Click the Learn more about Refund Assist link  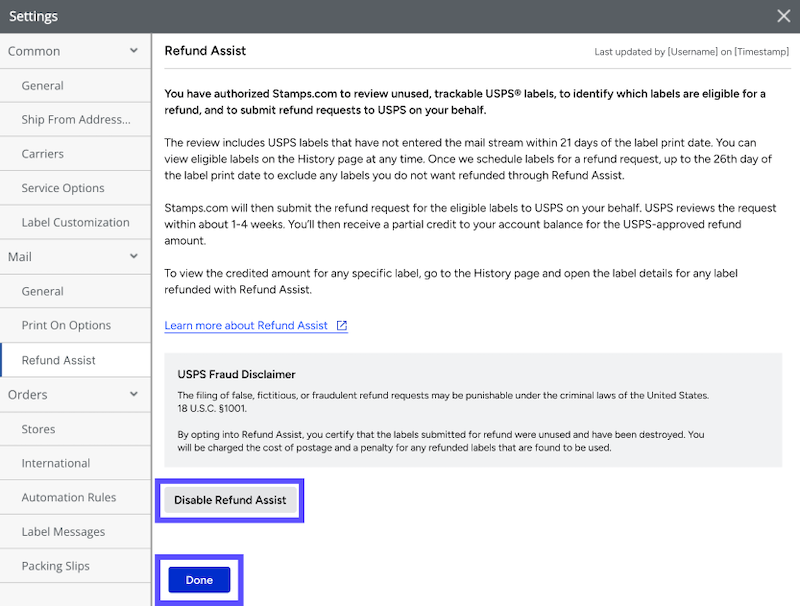point(246,325)
